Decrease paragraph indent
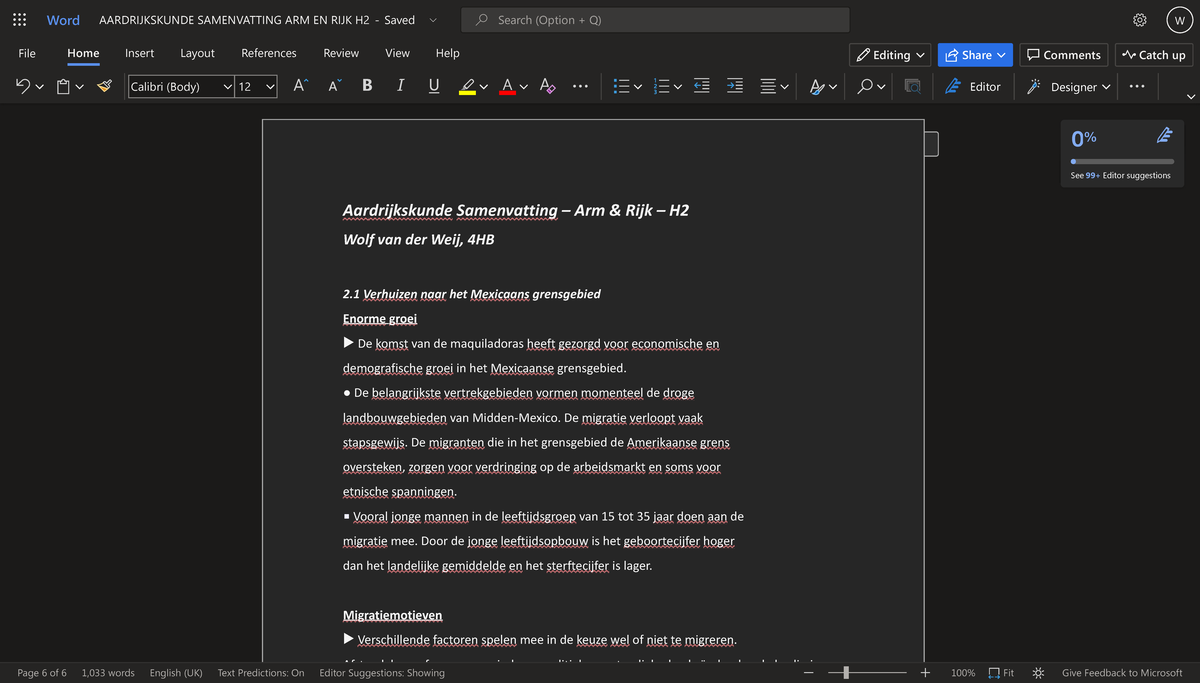1200x683 pixels. pyautogui.click(x=702, y=87)
